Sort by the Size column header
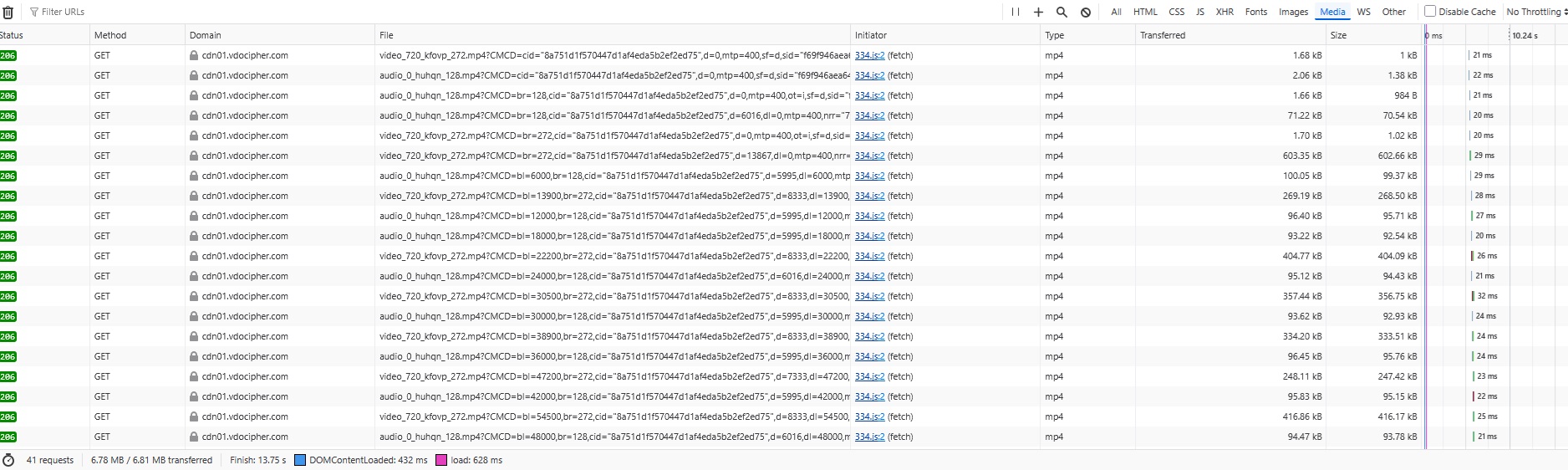Viewport: 1568px width, 470px height. [1338, 35]
